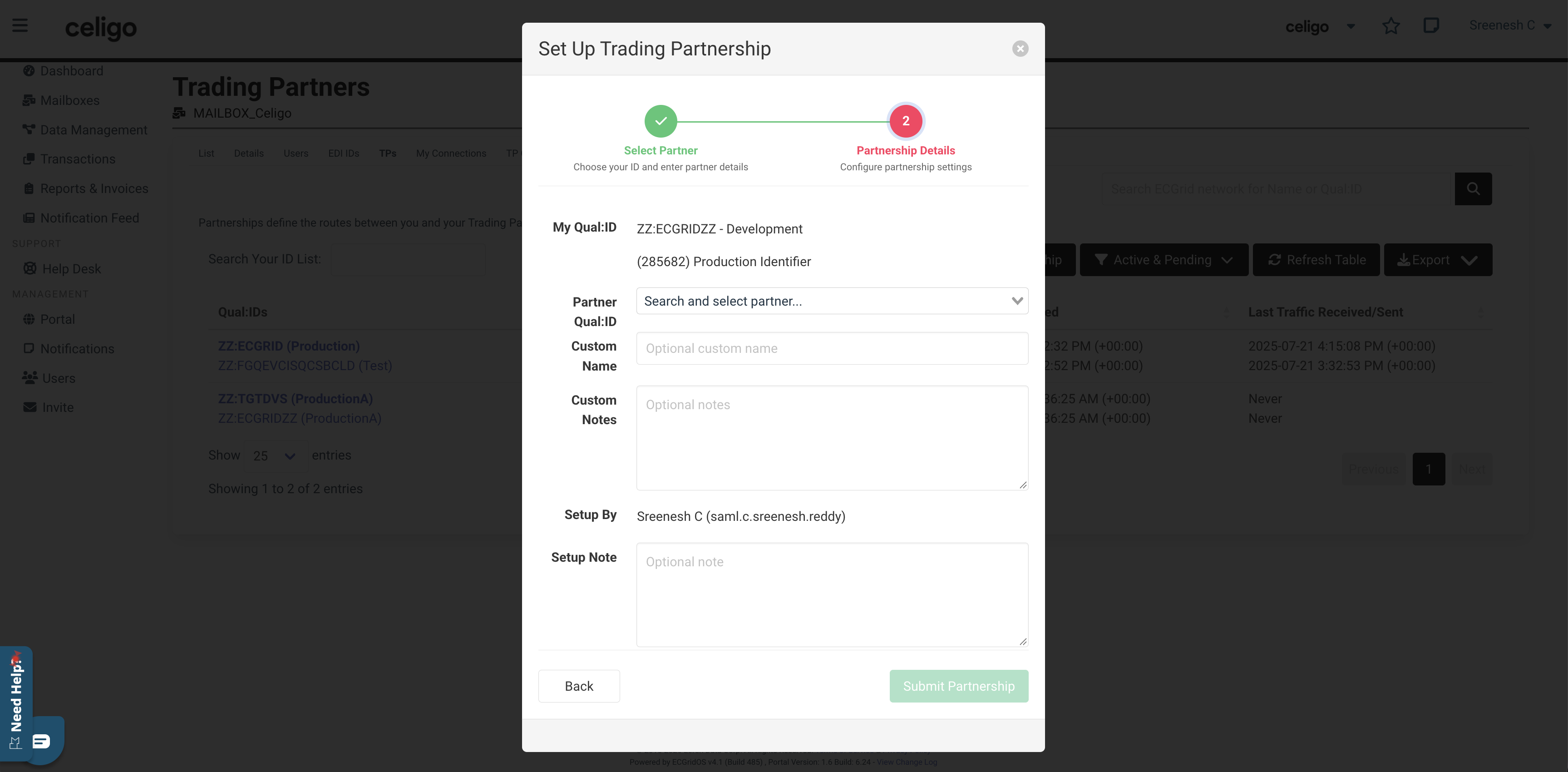The image size is (1568, 772).
Task: Expand the Export dropdown button
Action: [1438, 260]
